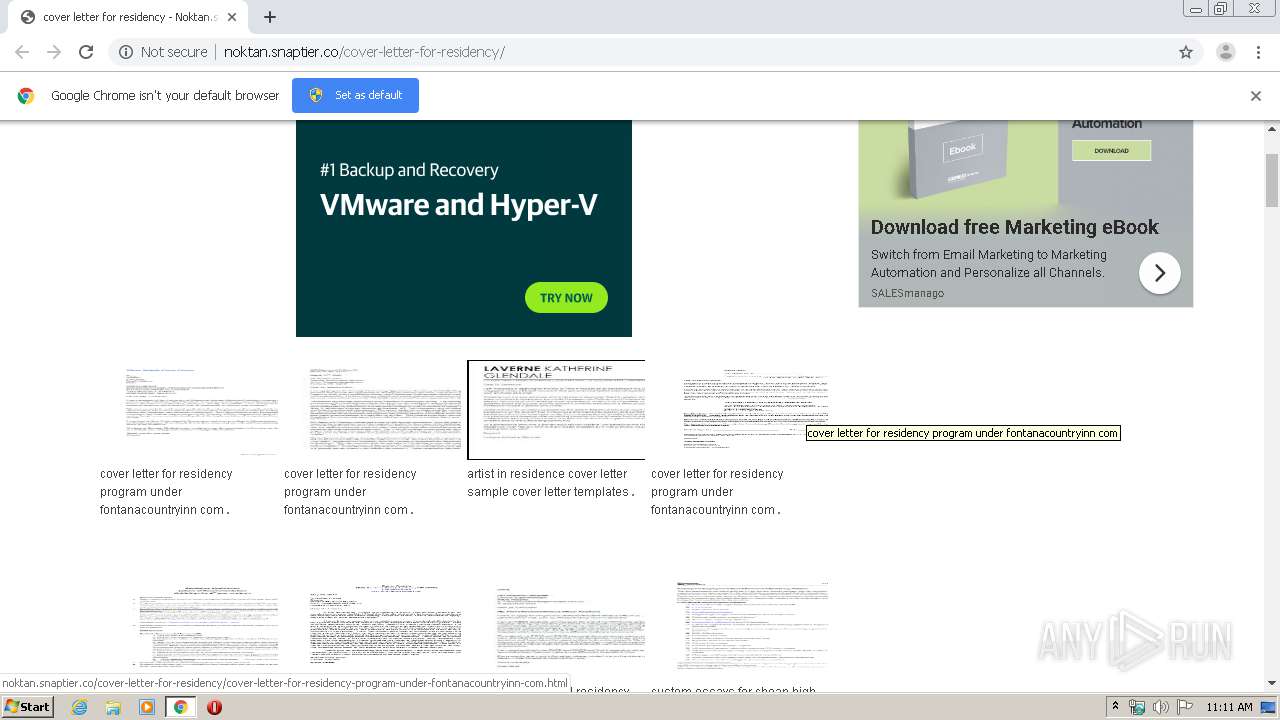The width and height of the screenshot is (1280, 720).
Task: Click SALESmanago advertiser label
Action: pyautogui.click(x=907, y=293)
